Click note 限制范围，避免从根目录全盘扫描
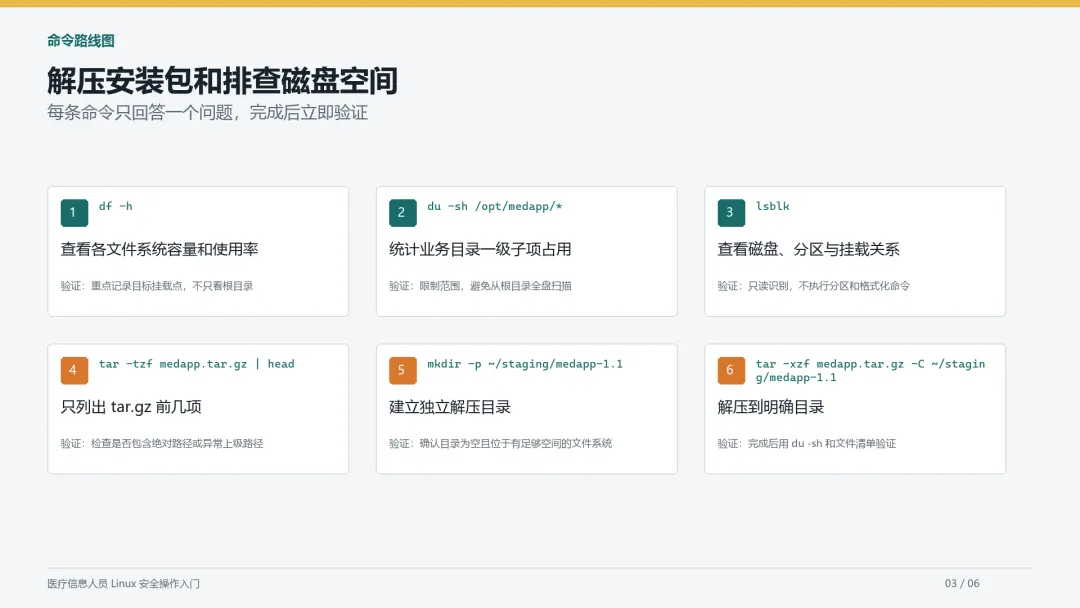 (480, 286)
